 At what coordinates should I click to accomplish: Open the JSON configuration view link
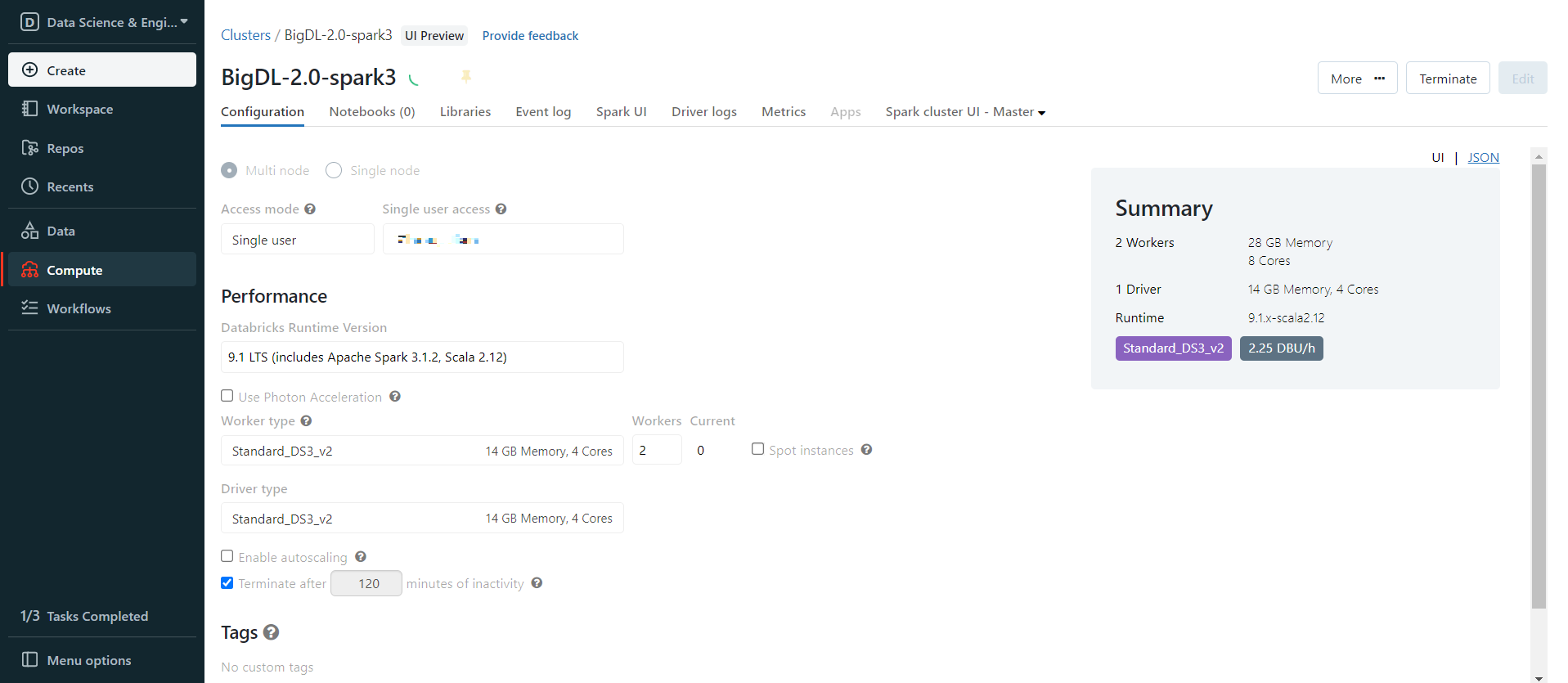tap(1483, 158)
